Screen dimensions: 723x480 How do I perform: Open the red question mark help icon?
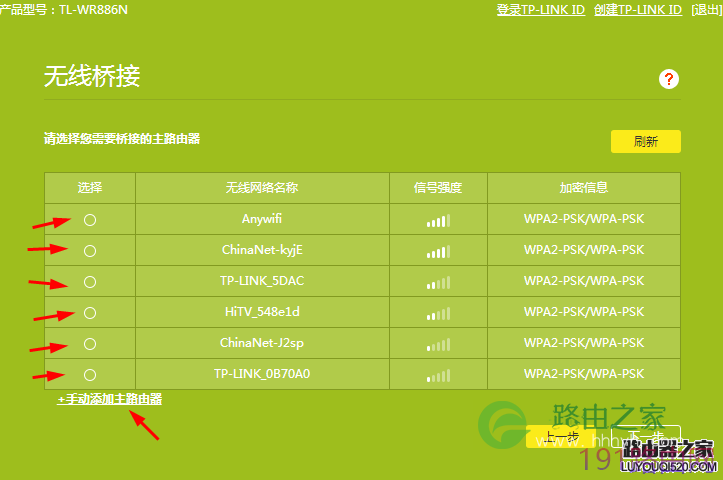(x=669, y=79)
